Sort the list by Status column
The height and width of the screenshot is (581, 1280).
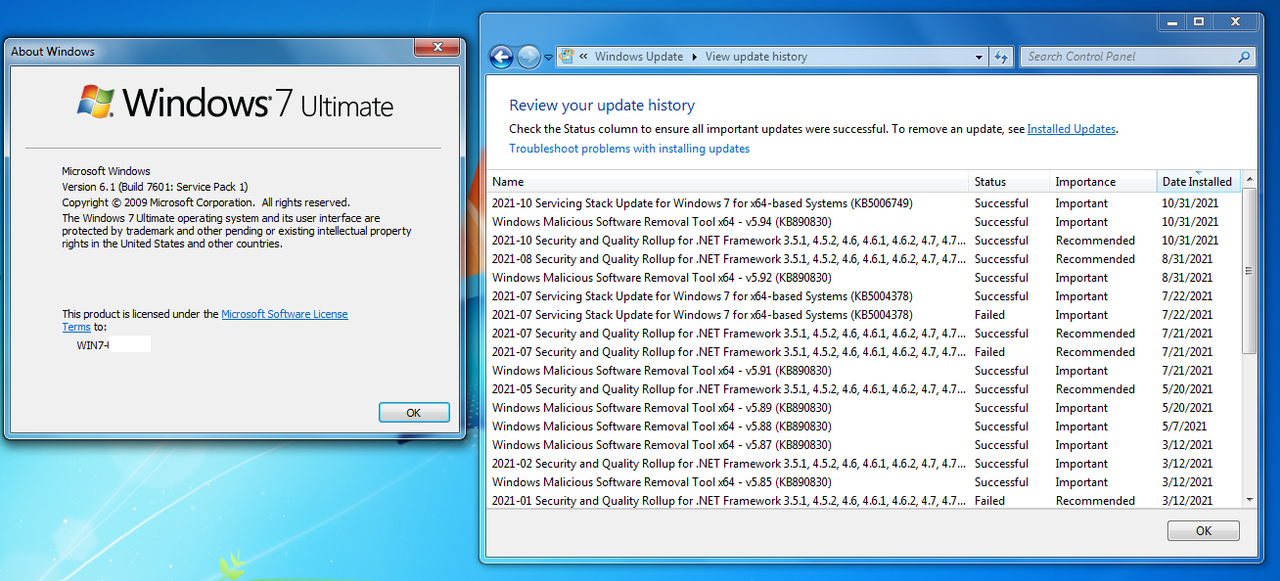coord(1009,182)
